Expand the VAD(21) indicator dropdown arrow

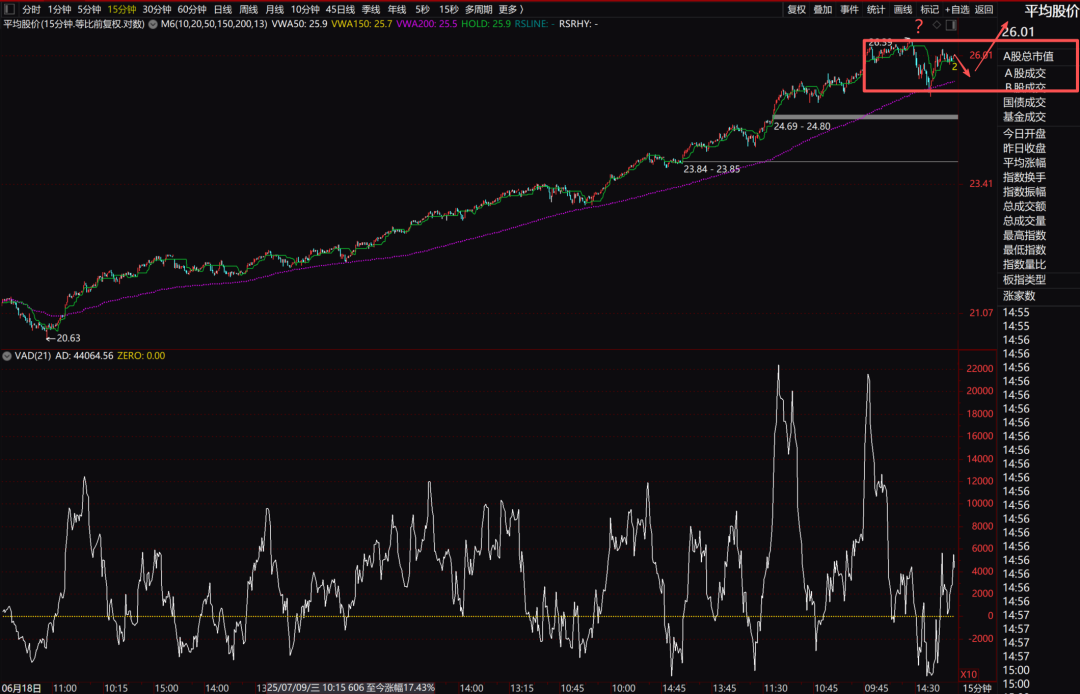7,356
